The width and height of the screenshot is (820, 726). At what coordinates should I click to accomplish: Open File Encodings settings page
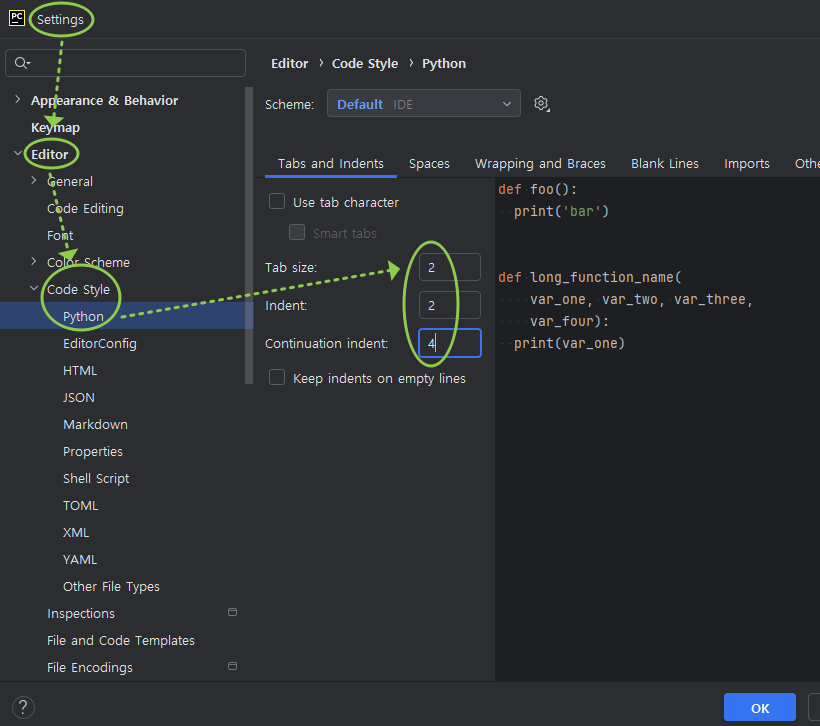(89, 667)
